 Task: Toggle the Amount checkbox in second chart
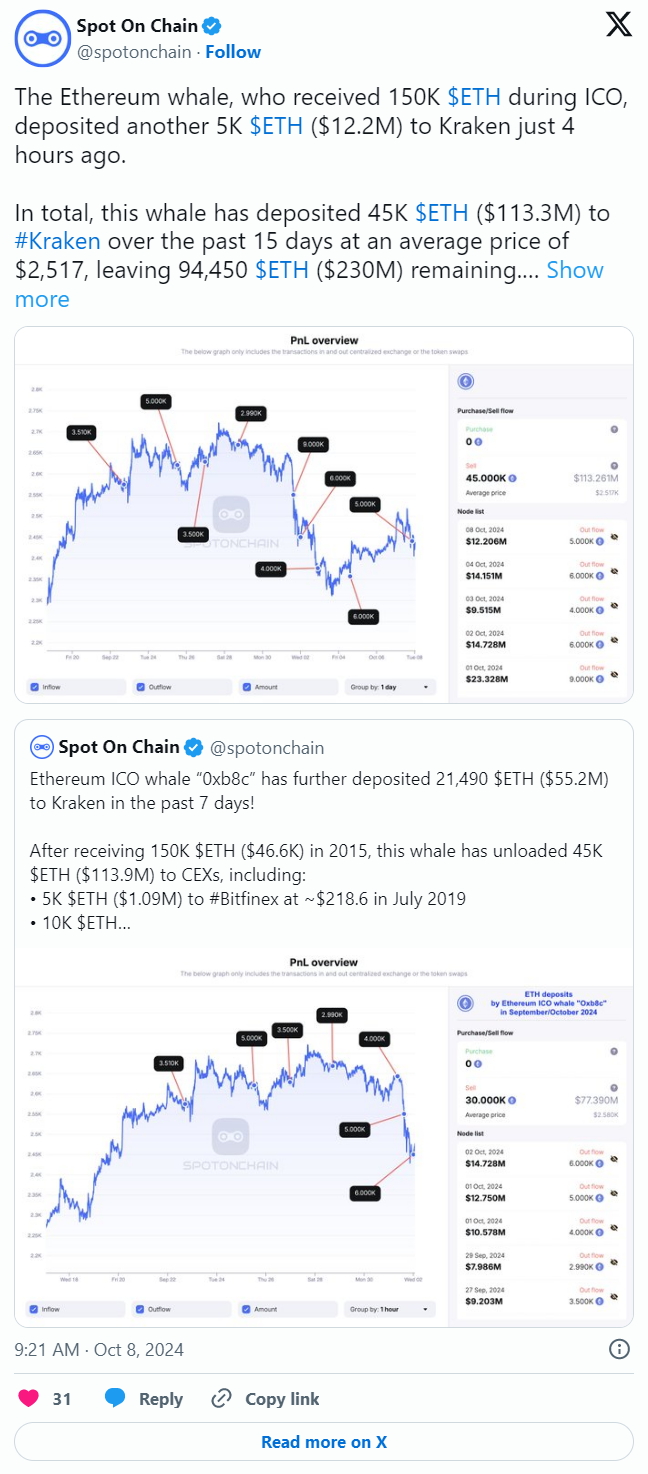point(245,1309)
